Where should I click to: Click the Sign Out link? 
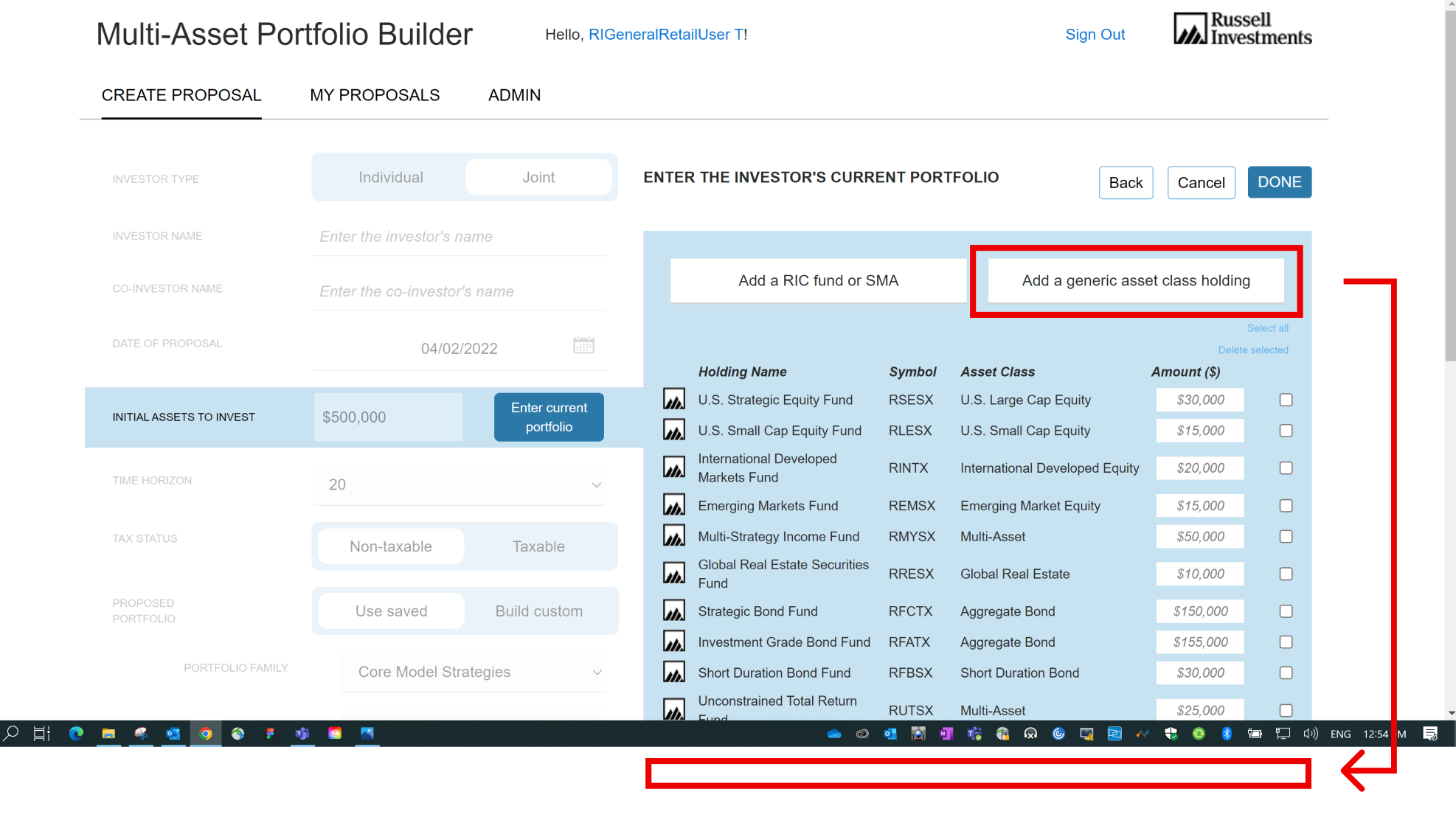1095,34
